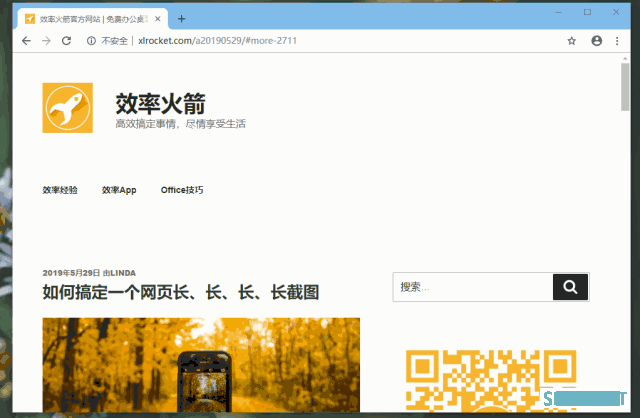
Task: Bookmark this page with the star
Action: click(572, 41)
